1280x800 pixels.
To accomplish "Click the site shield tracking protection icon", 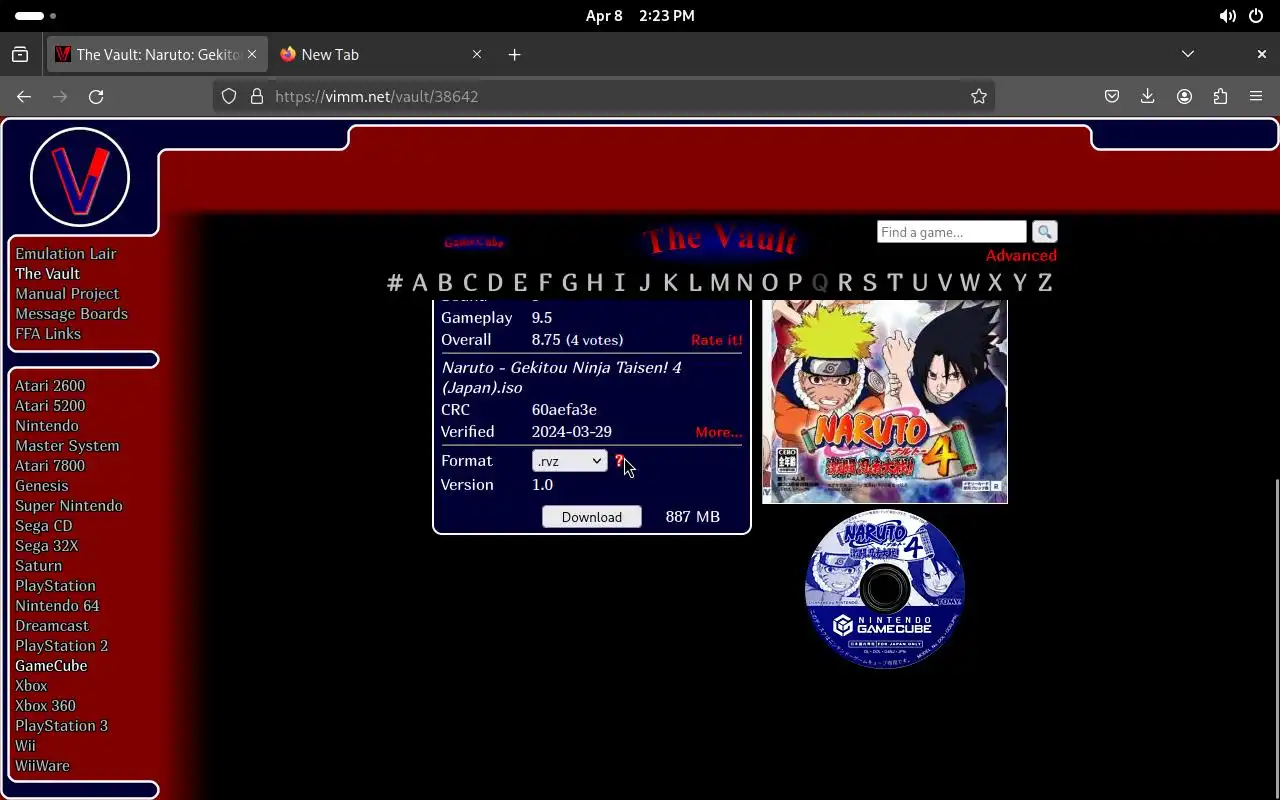I will (229, 96).
